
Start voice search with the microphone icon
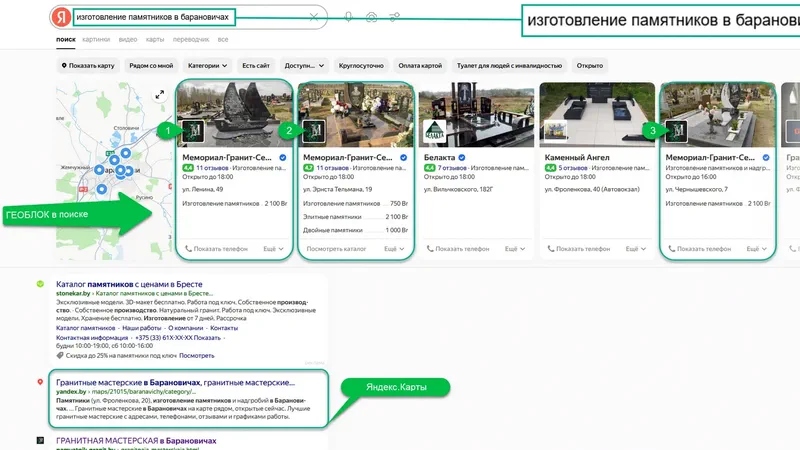click(348, 17)
